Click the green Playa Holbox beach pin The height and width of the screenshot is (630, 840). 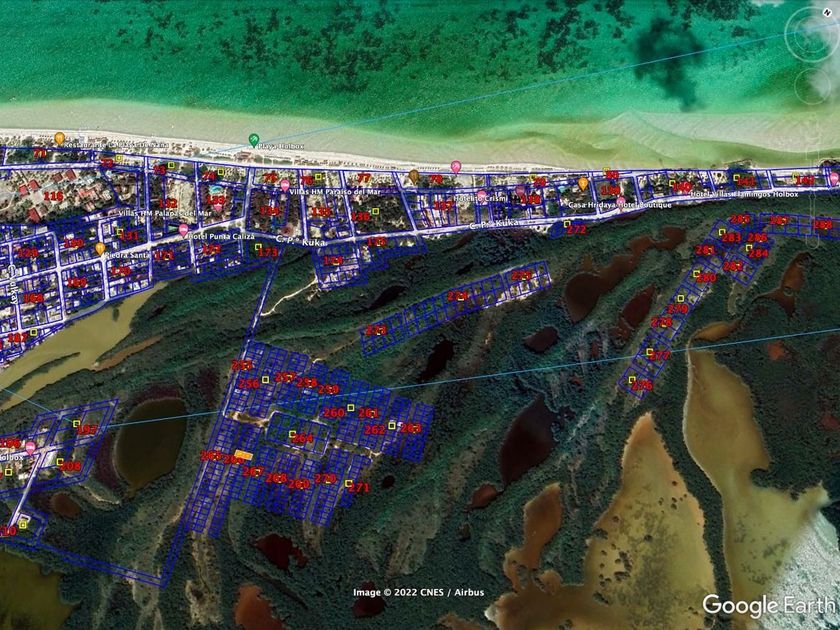[x=254, y=140]
